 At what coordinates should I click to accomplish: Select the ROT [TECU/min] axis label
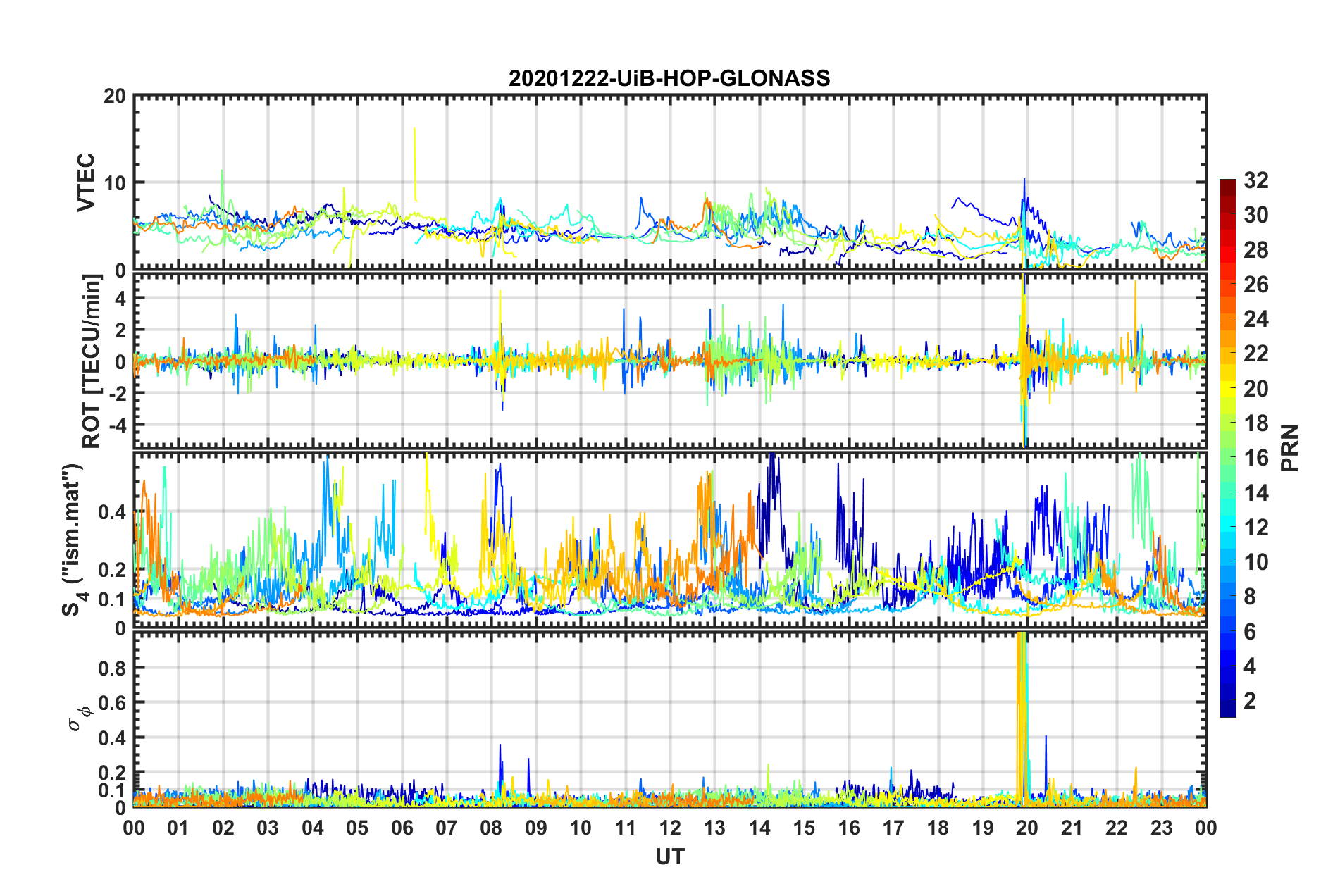[x=91, y=361]
